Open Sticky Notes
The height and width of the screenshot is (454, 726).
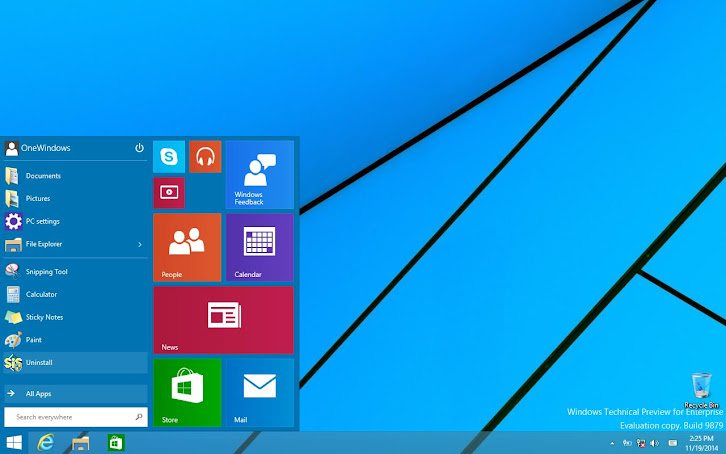[x=75, y=317]
